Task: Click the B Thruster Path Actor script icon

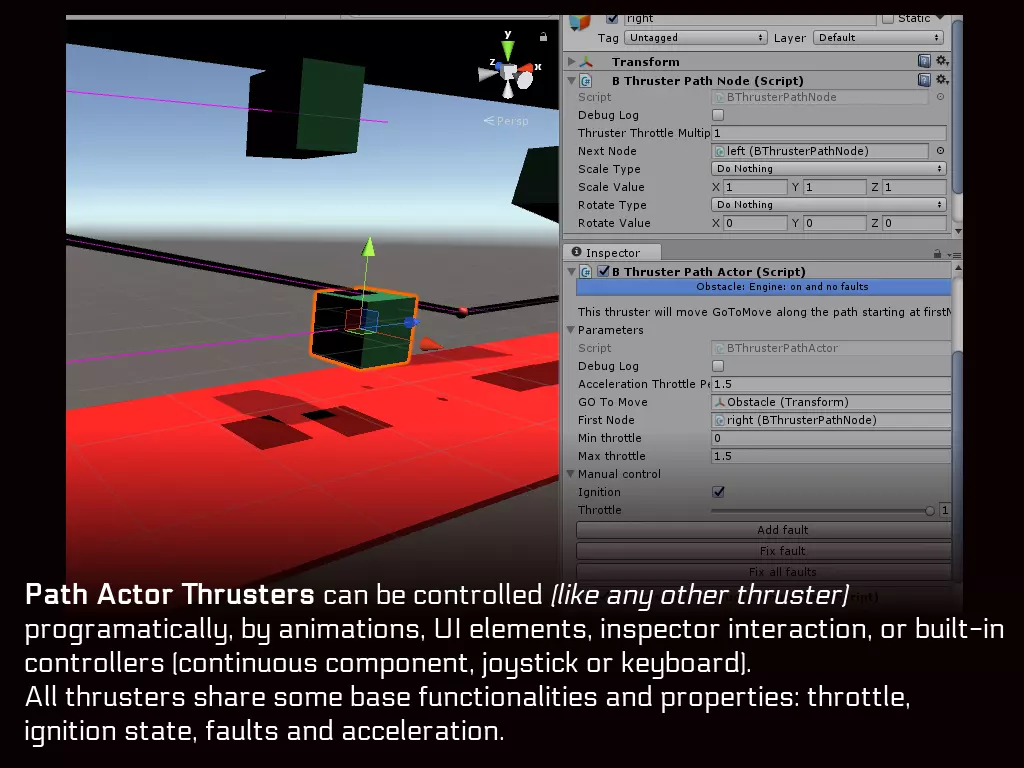Action: click(586, 272)
